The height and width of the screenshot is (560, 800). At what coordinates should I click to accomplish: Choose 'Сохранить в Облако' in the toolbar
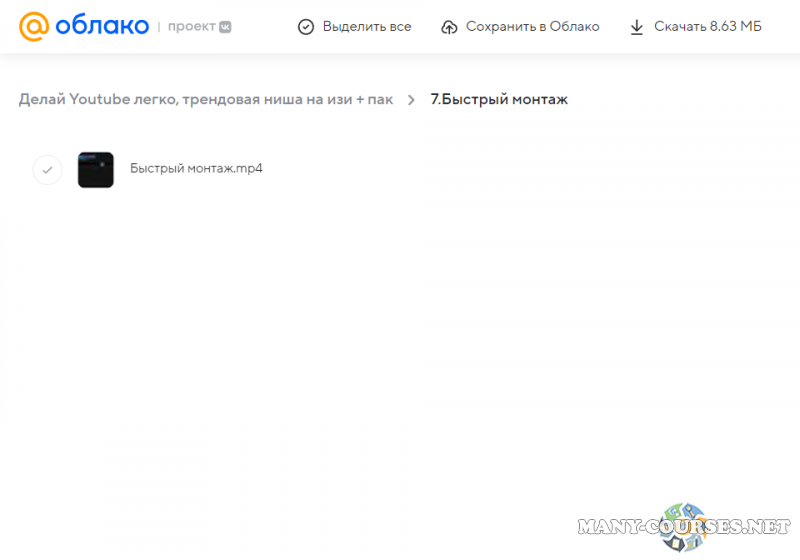click(532, 26)
